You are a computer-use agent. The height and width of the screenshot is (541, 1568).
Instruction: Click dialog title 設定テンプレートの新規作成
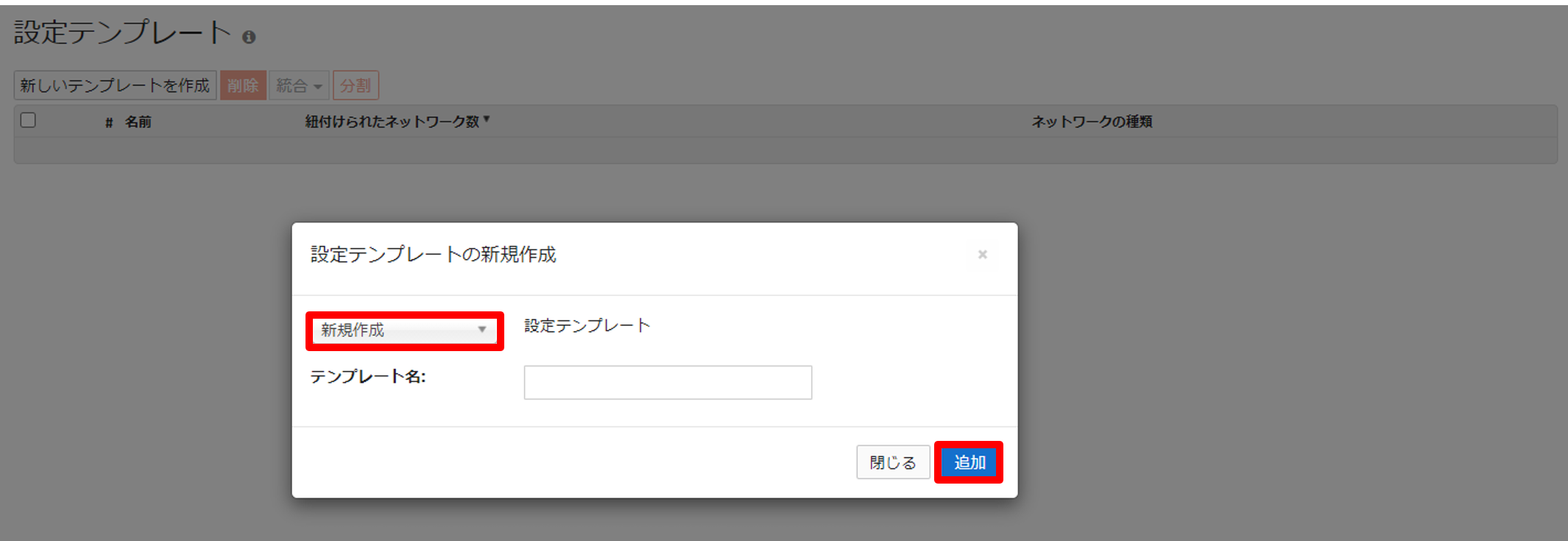(433, 255)
